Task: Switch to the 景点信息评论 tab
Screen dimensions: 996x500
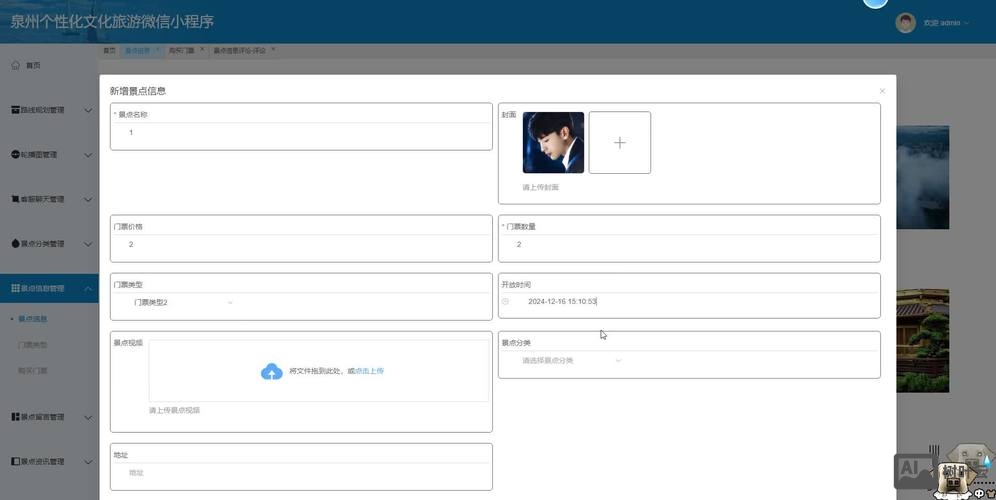Action: coord(239,50)
